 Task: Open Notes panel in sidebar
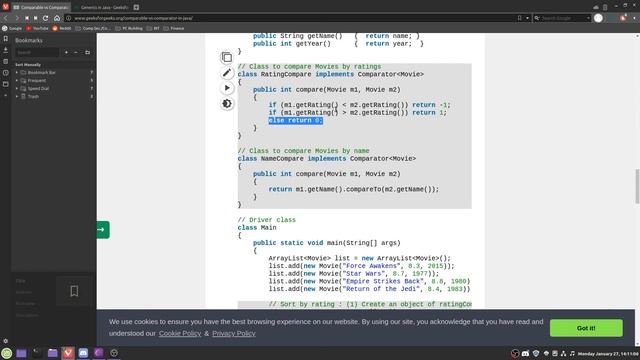pyautogui.click(x=5, y=62)
